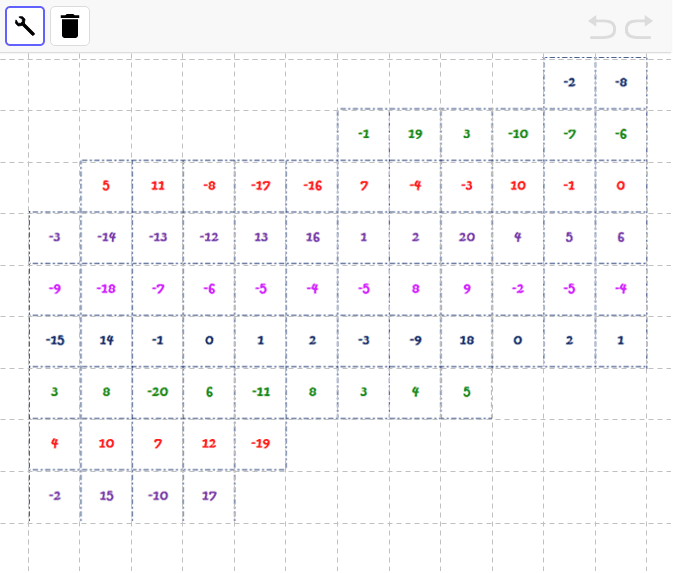Click the red 10 tile next to -3

tap(518, 186)
